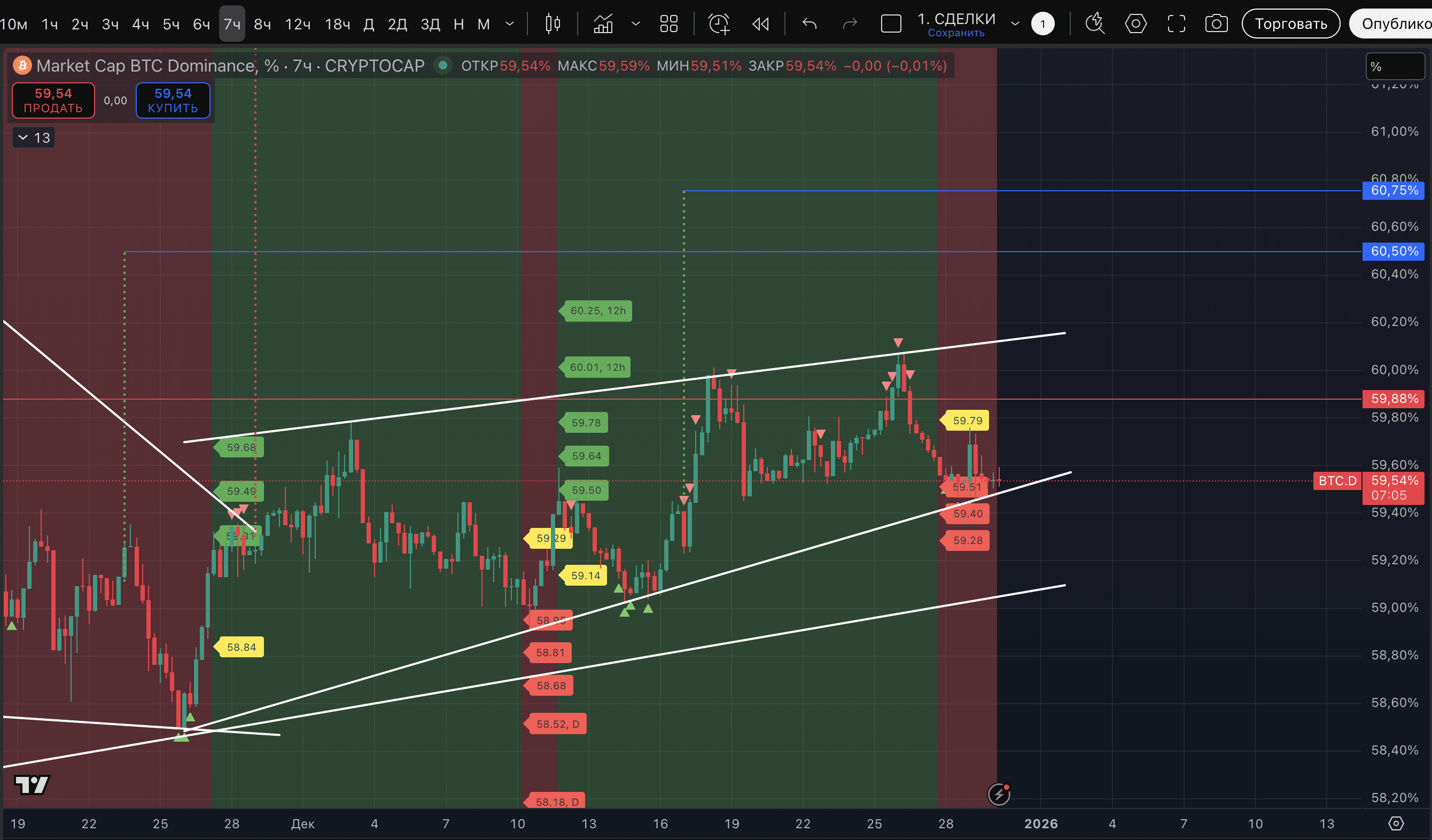Click the Торговать button
This screenshot has height=840, width=1432.
1290,24
